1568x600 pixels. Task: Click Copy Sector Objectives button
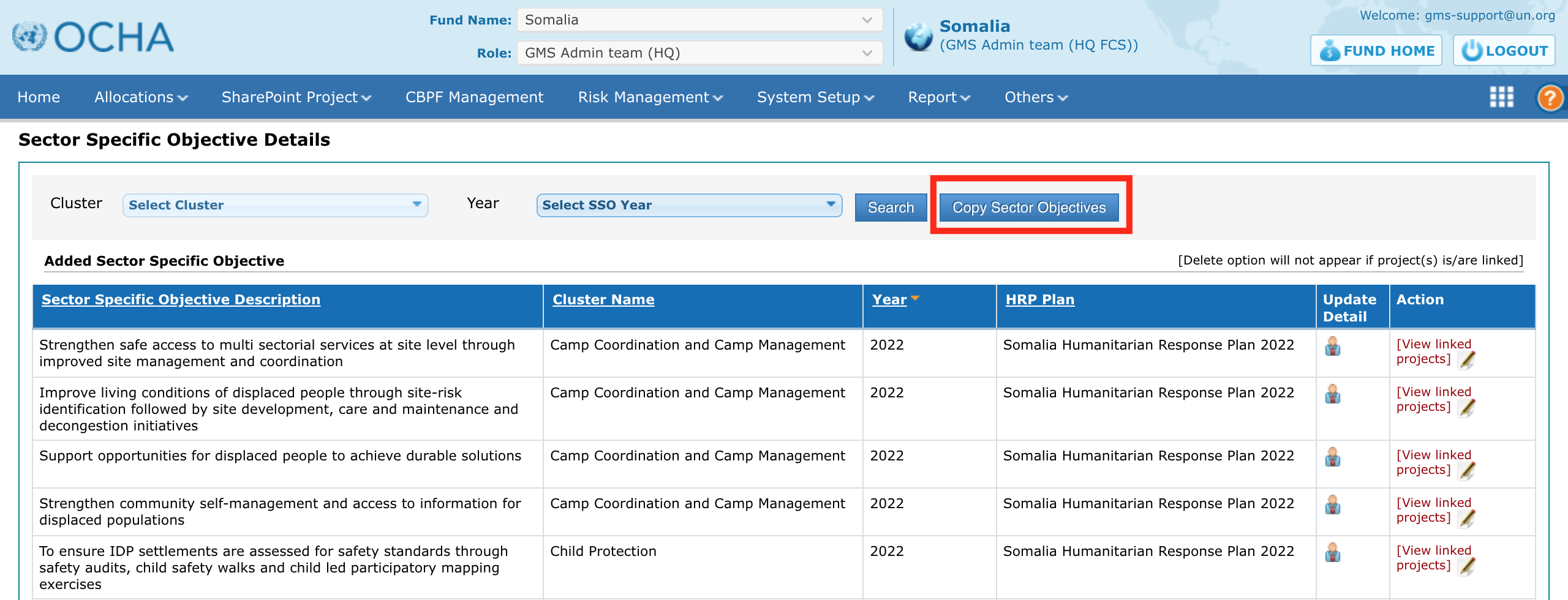[x=1029, y=208]
